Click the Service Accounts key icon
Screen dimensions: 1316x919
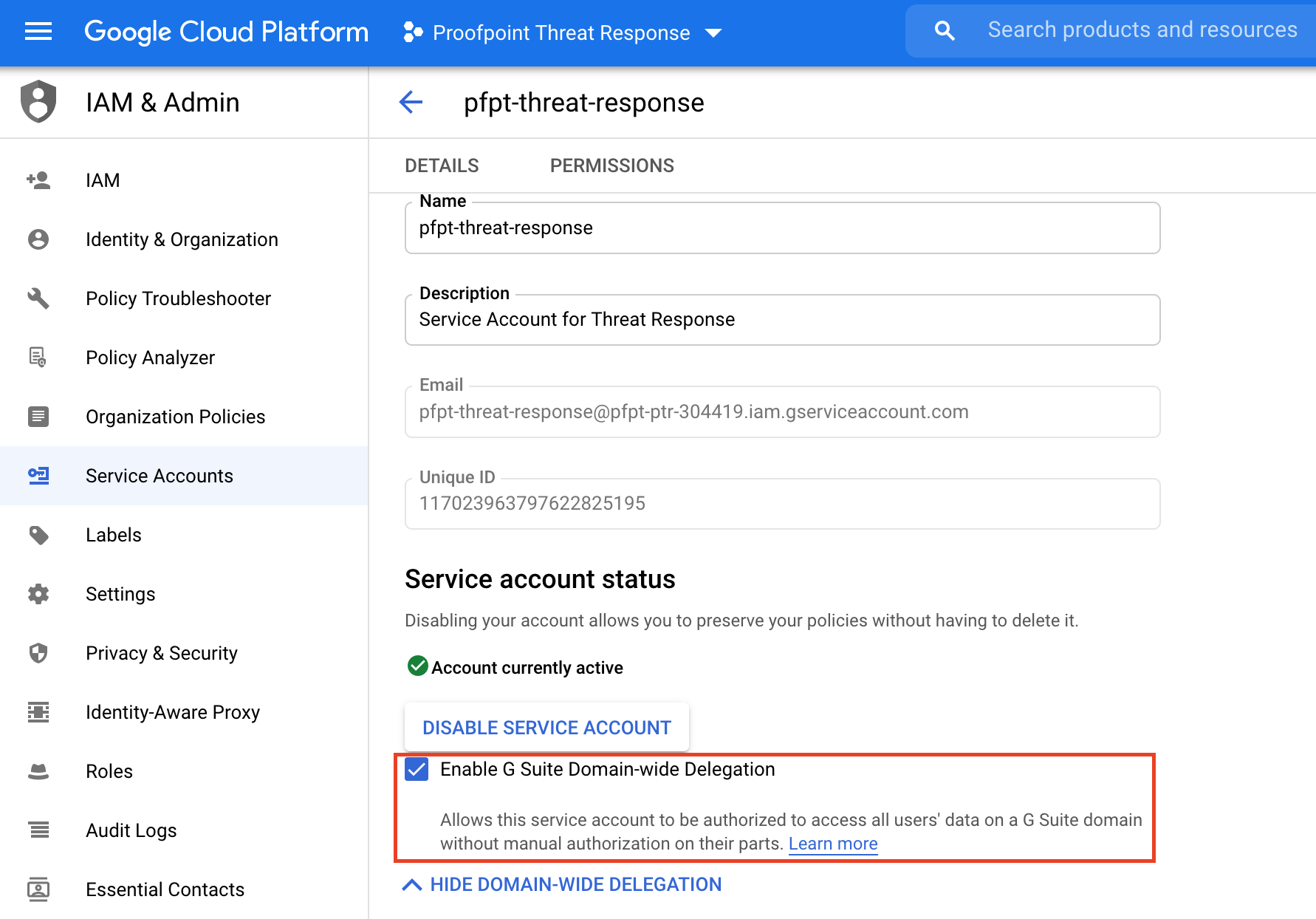point(38,476)
